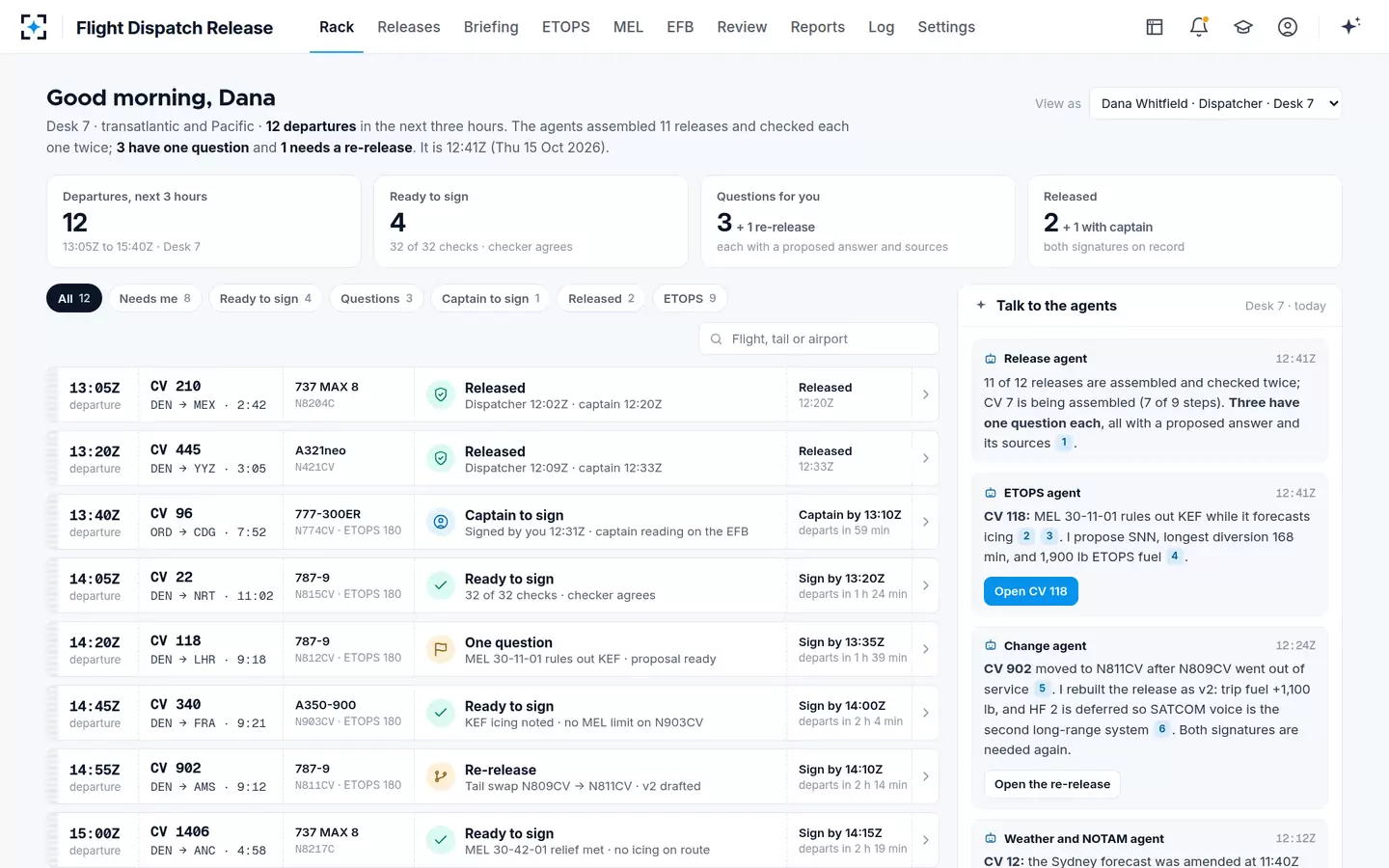Click Open the re-release button
This screenshot has height=868, width=1389.
tap(1051, 784)
